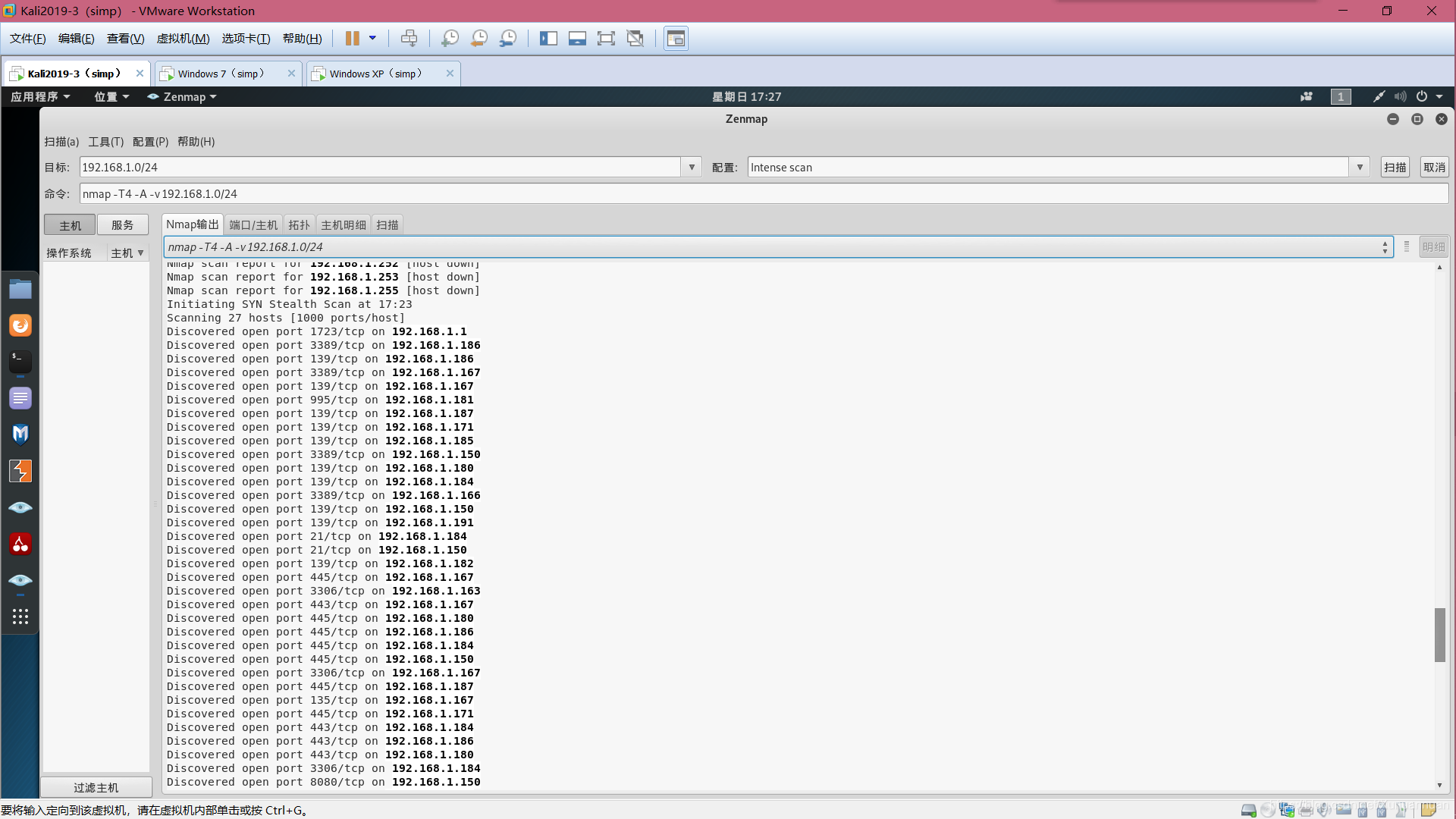Sort by the 主机 column header
The image size is (1456, 819).
point(127,253)
